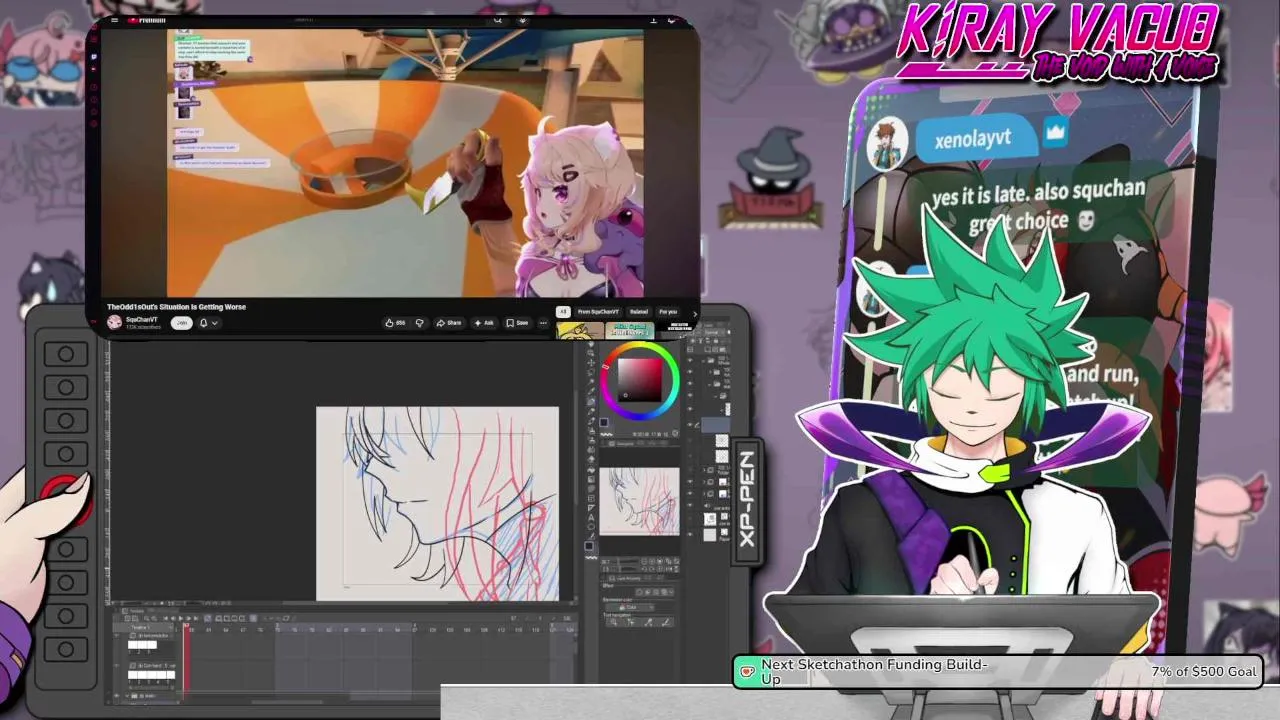
Task: Select the All recommendations chip
Action: 563,312
